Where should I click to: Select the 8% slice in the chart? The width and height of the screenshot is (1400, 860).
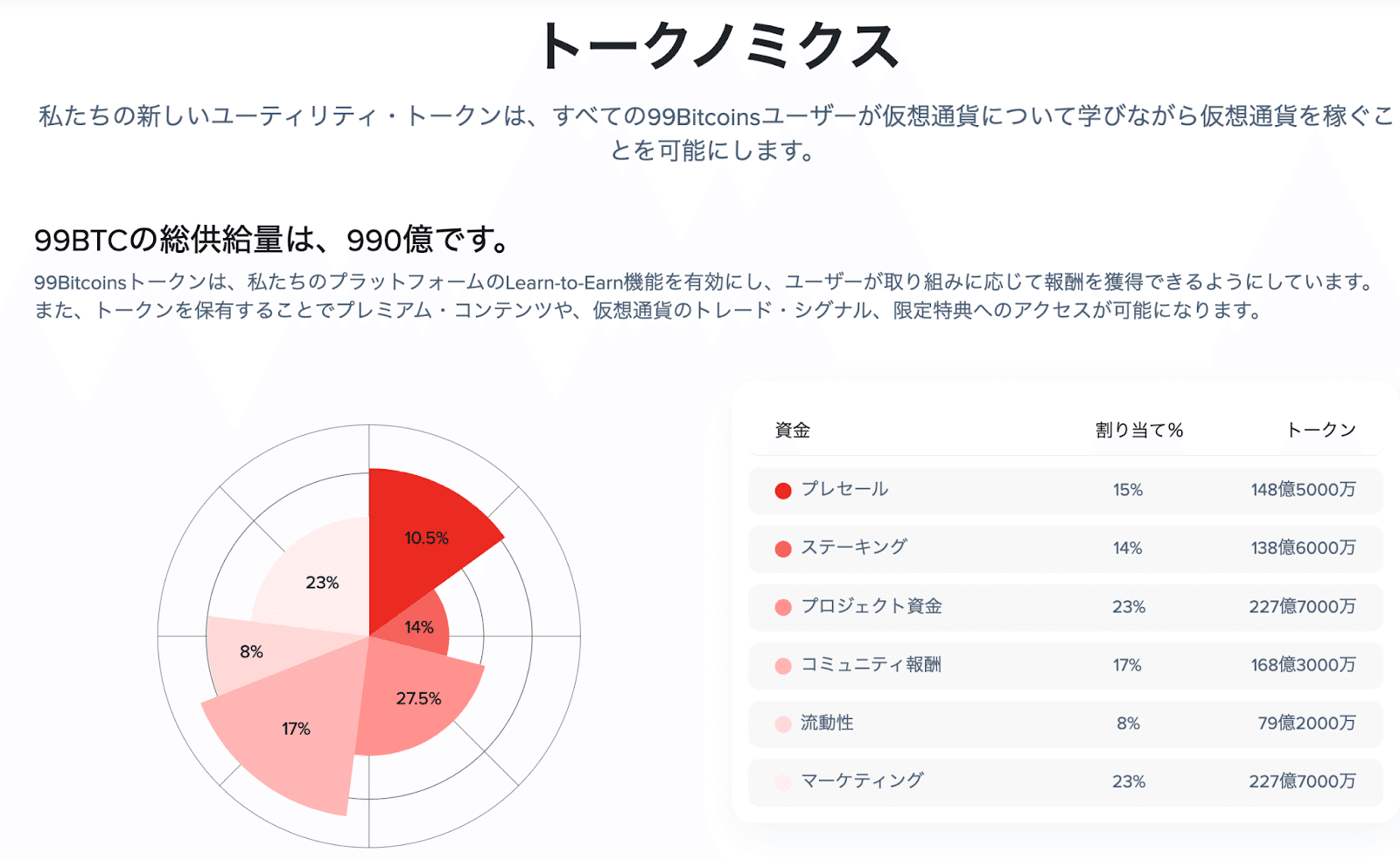pos(248,652)
